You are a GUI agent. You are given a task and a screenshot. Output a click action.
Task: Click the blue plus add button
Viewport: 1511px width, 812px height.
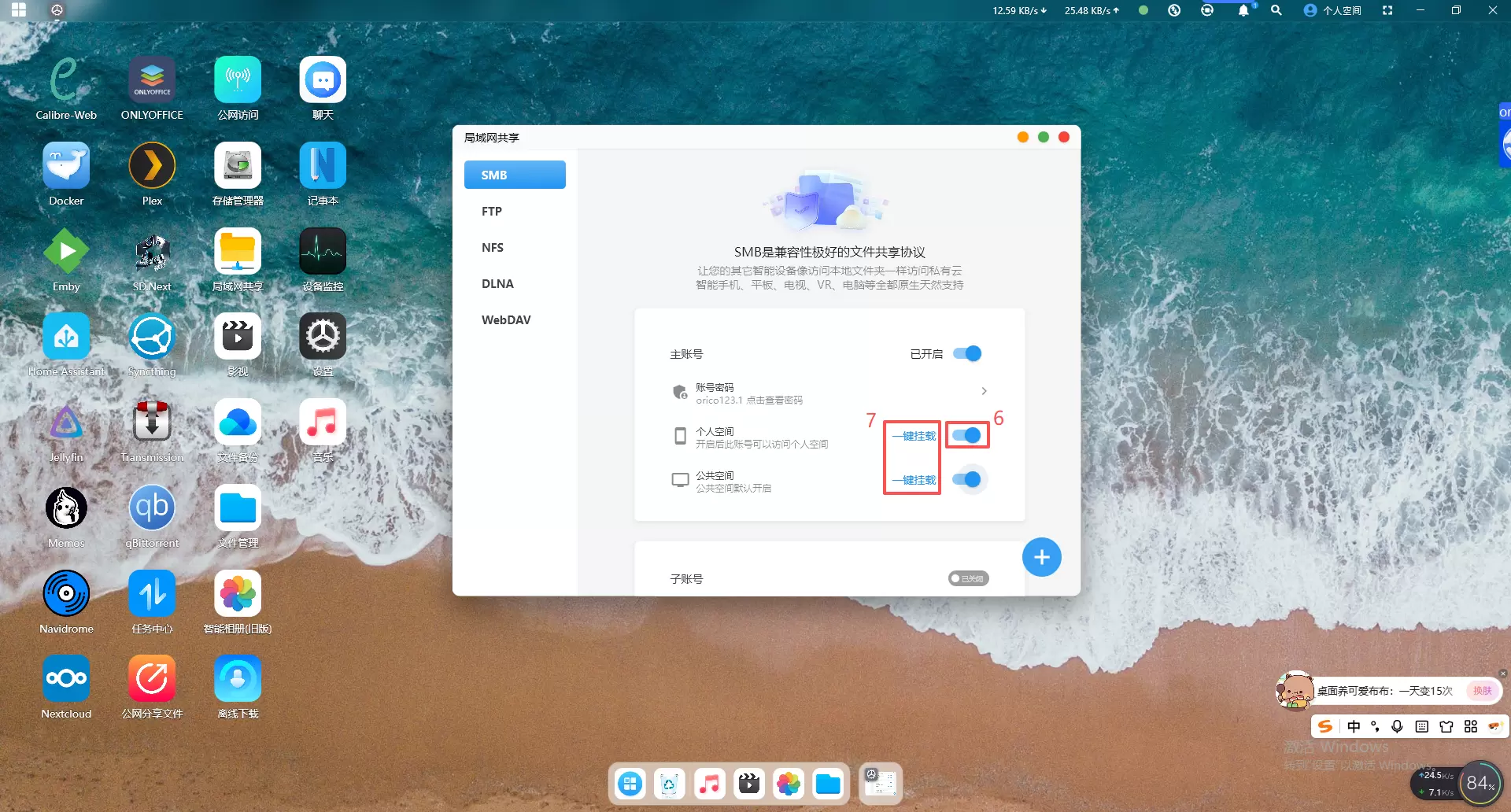pyautogui.click(x=1041, y=557)
